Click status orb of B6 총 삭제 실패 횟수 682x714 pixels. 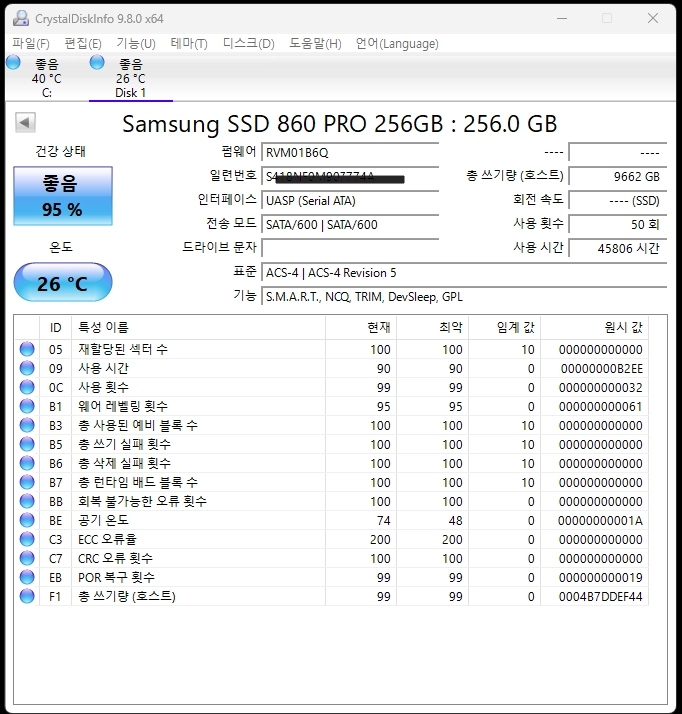[27, 464]
